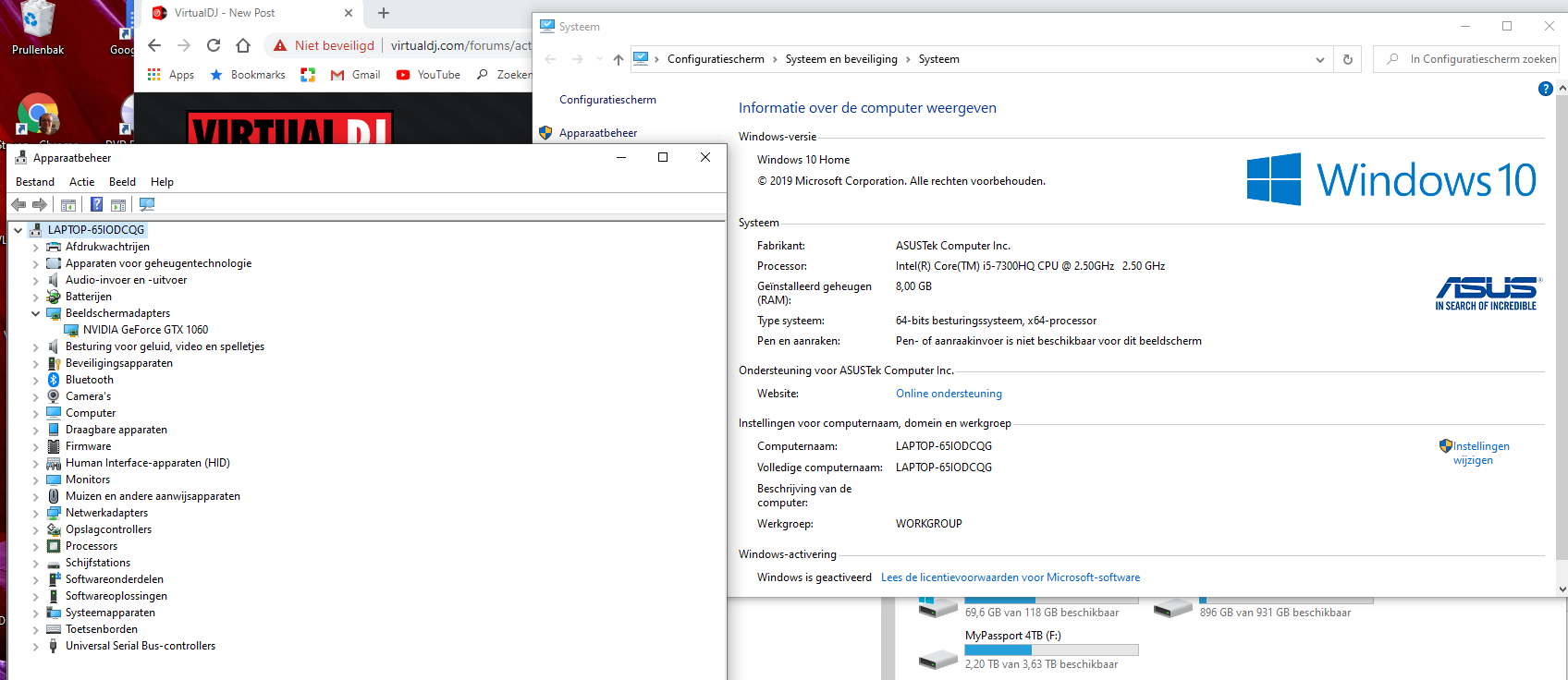1568x680 pixels.
Task: Expand Human Interface-apparaten (HID) node
Action: (35, 463)
